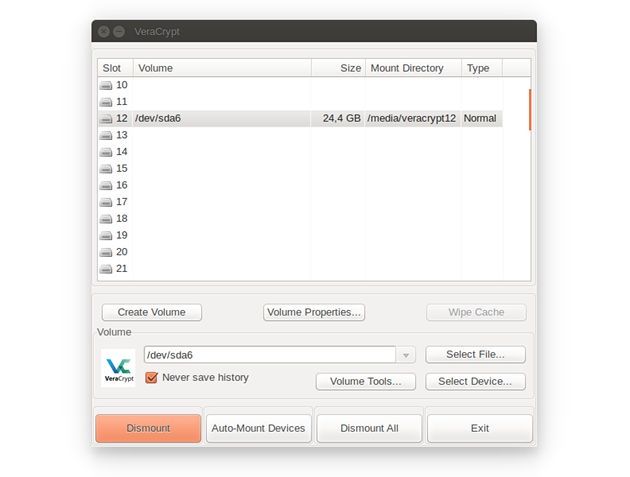
Task: Select the drive icon for slot 16
Action: click(x=106, y=185)
